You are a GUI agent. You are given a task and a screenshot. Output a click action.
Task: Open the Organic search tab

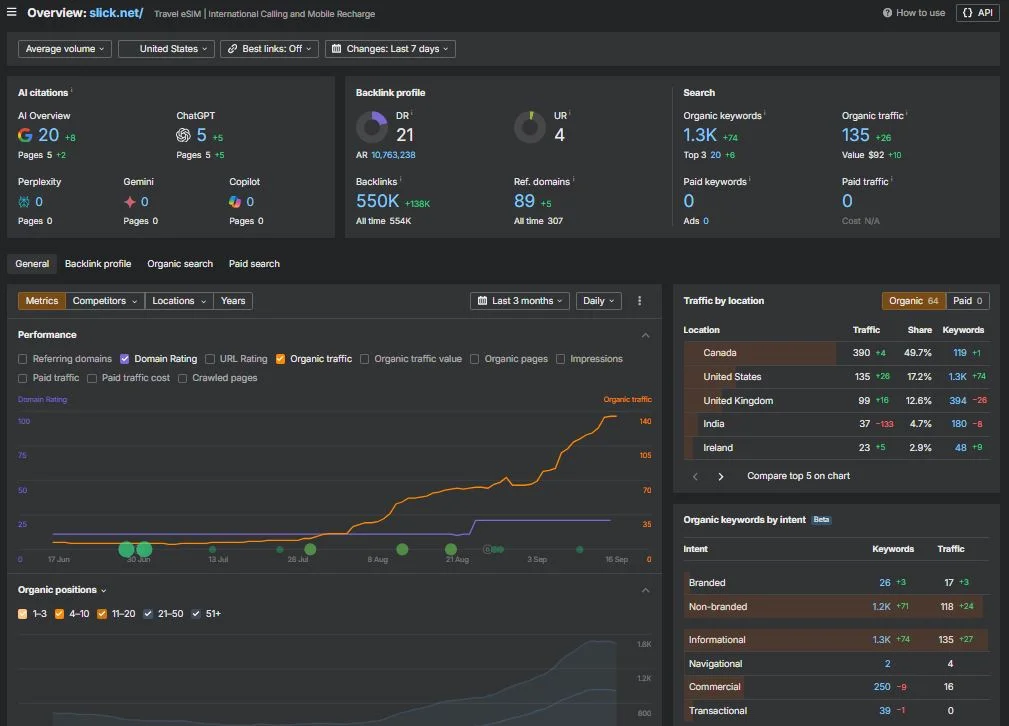pos(180,264)
